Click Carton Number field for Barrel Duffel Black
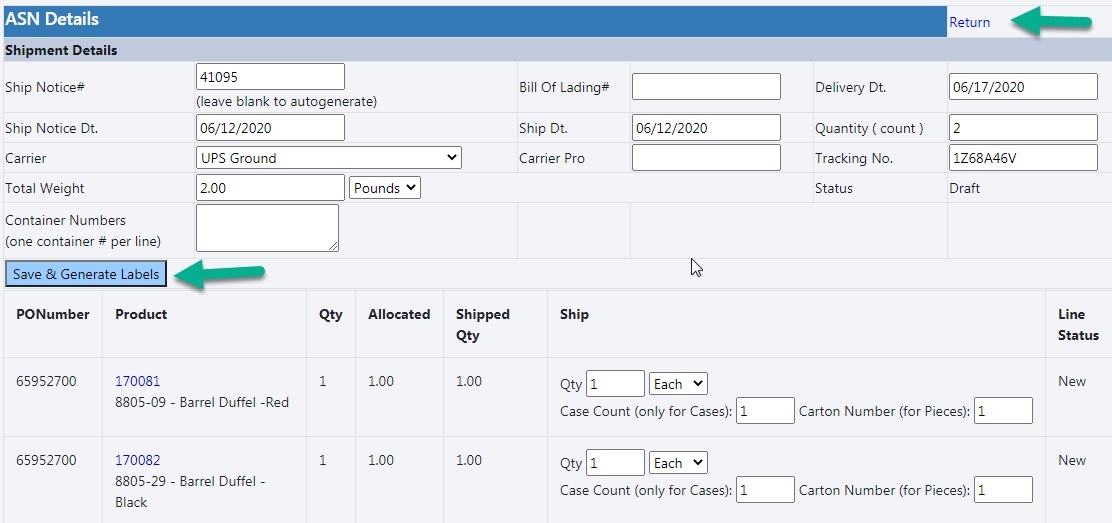The height and width of the screenshot is (523, 1112). pos(1003,490)
